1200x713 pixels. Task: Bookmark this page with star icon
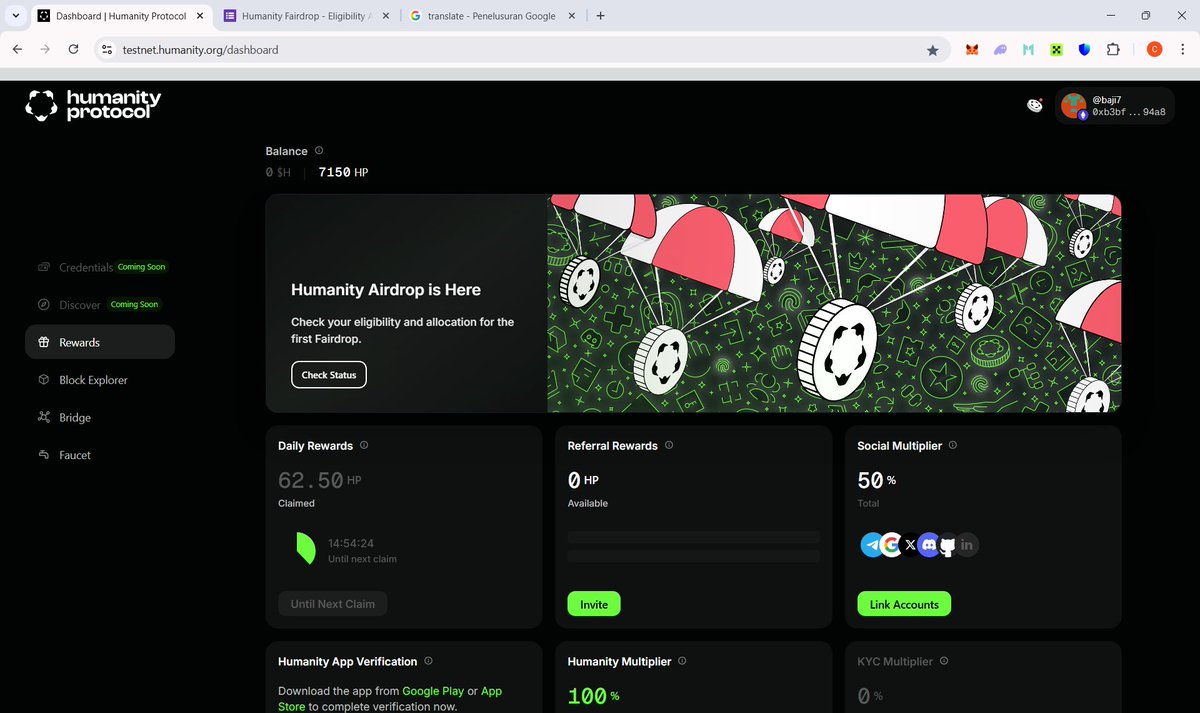click(x=933, y=50)
